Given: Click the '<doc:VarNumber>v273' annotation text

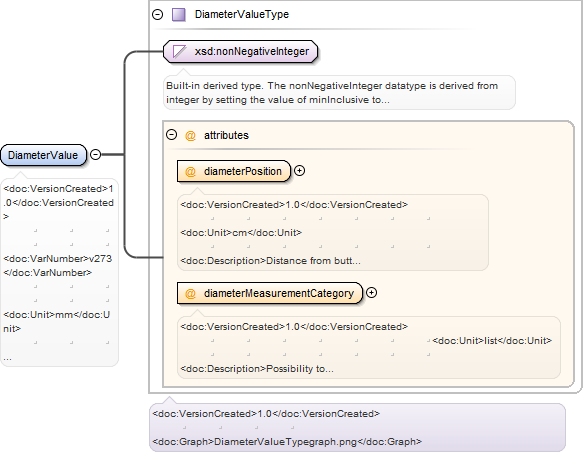Looking at the screenshot, I should [57, 258].
